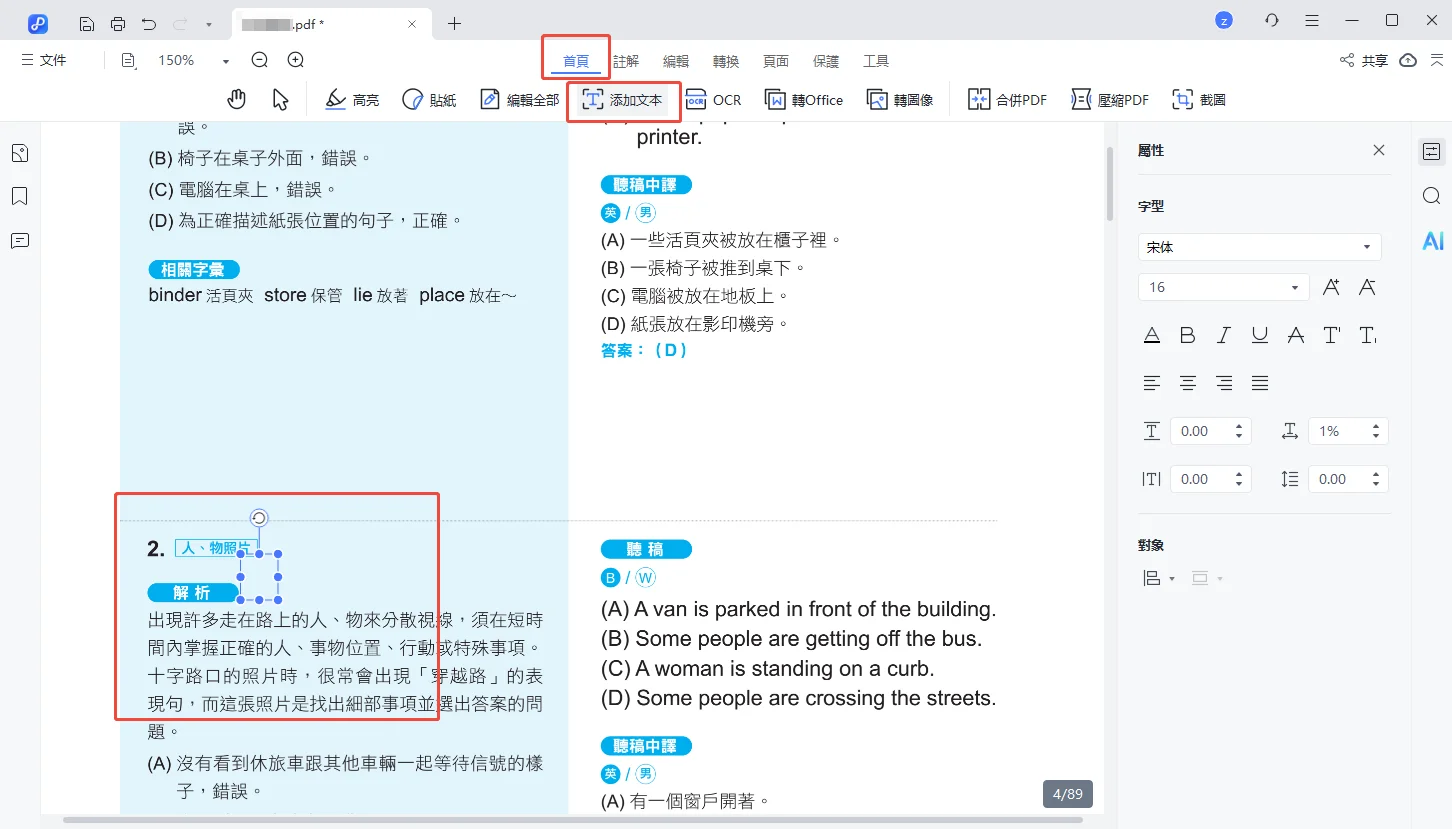The width and height of the screenshot is (1452, 829).
Task: Click the font color A button
Action: 1152,336
